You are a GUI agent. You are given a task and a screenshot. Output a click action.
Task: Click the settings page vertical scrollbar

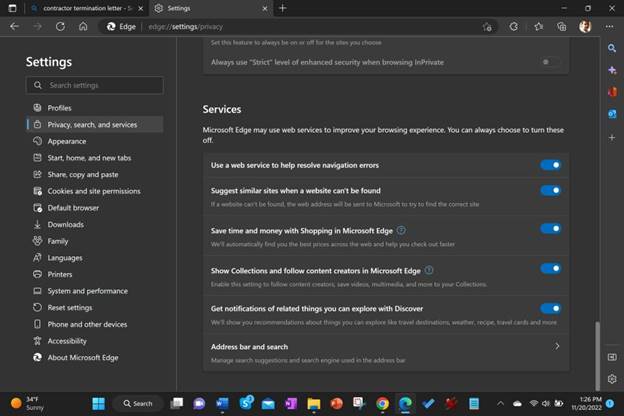(597, 355)
